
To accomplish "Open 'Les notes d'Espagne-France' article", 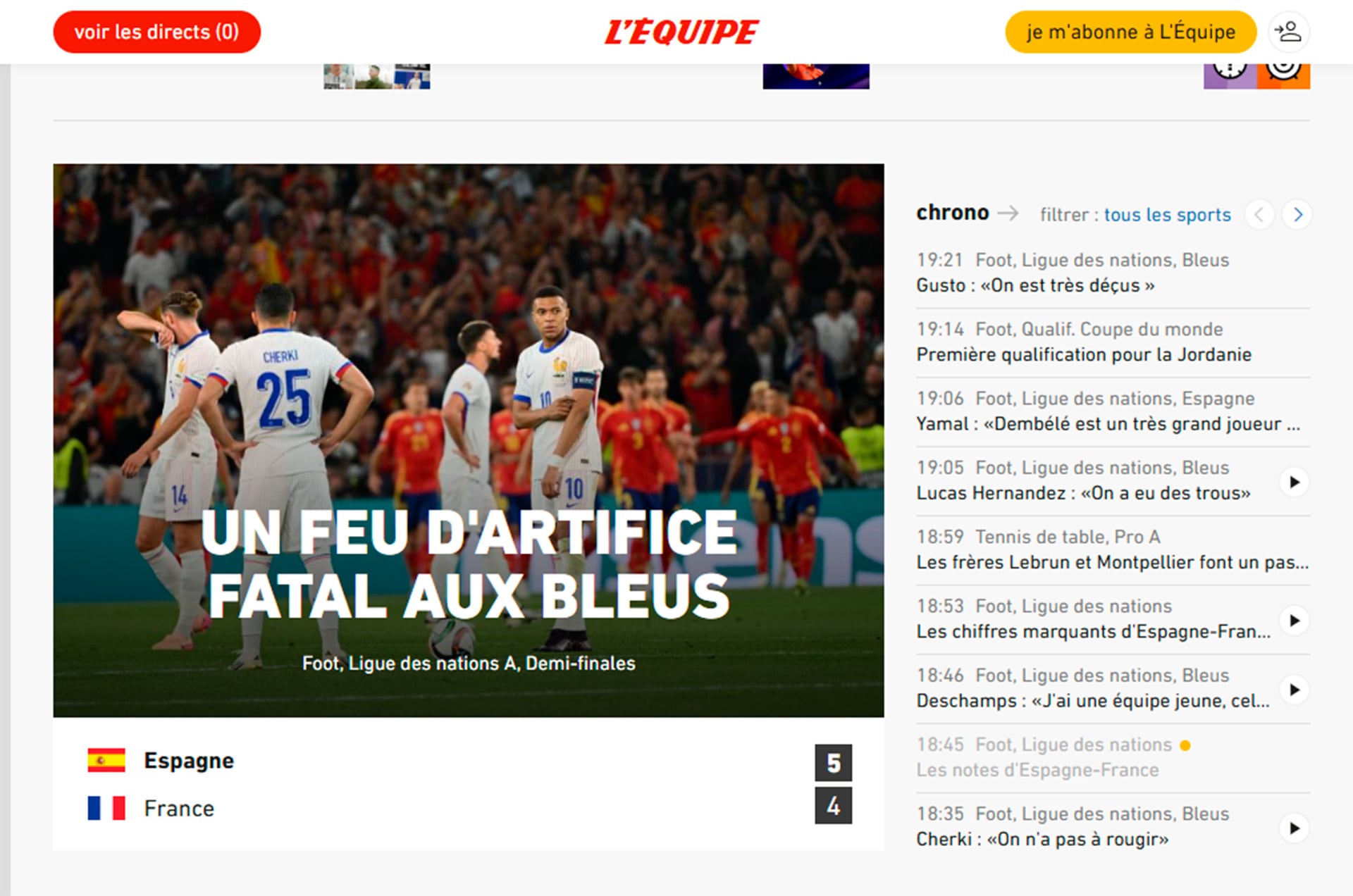I will click(1037, 770).
